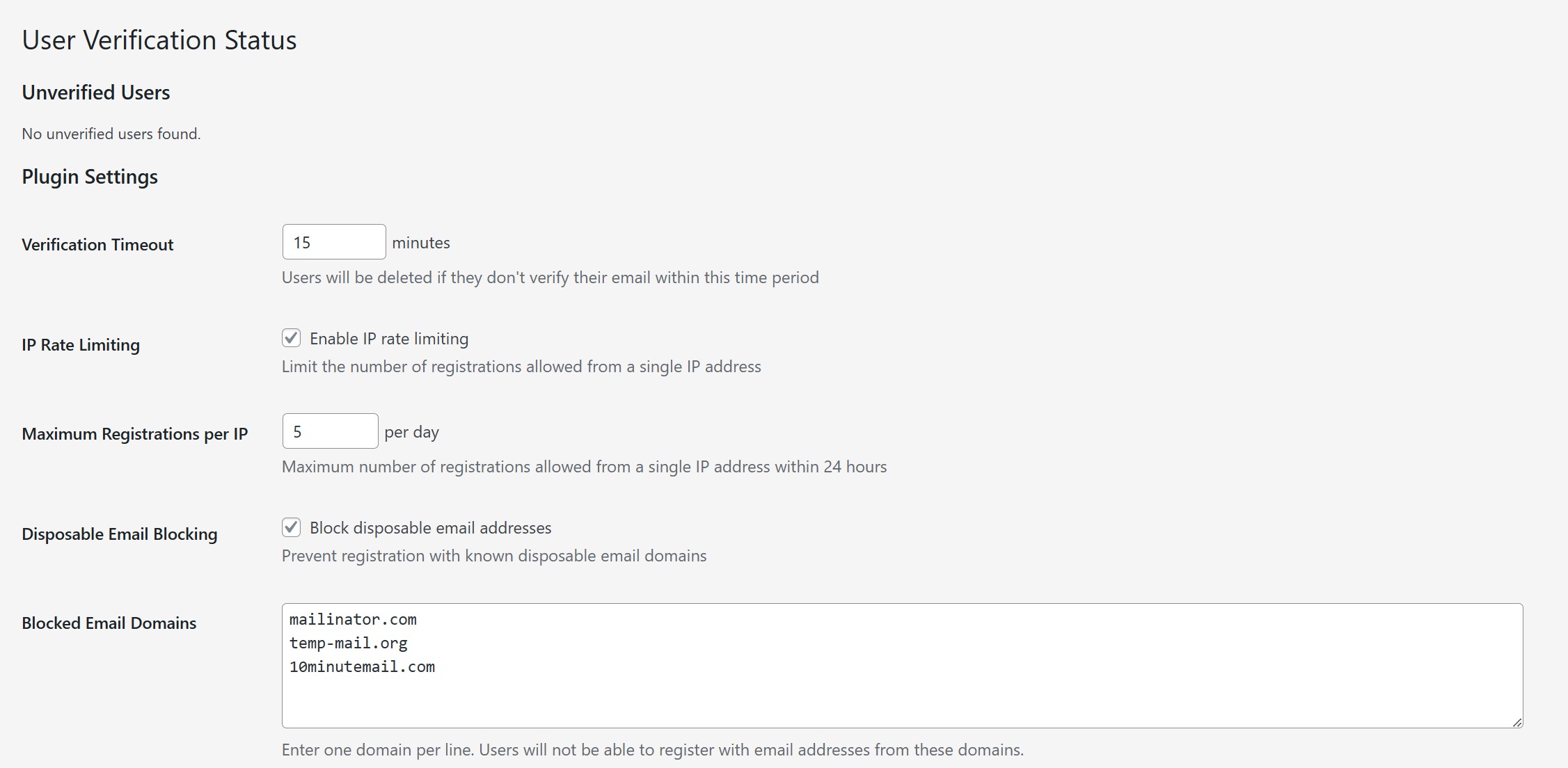Click the textarea resize handle corner
The height and width of the screenshot is (768, 1568).
pos(1516,722)
